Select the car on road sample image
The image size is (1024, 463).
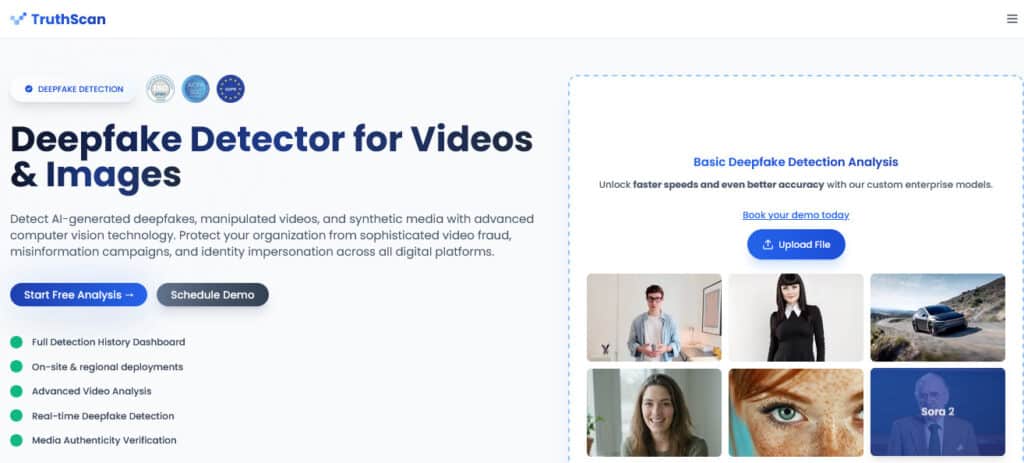[937, 317]
